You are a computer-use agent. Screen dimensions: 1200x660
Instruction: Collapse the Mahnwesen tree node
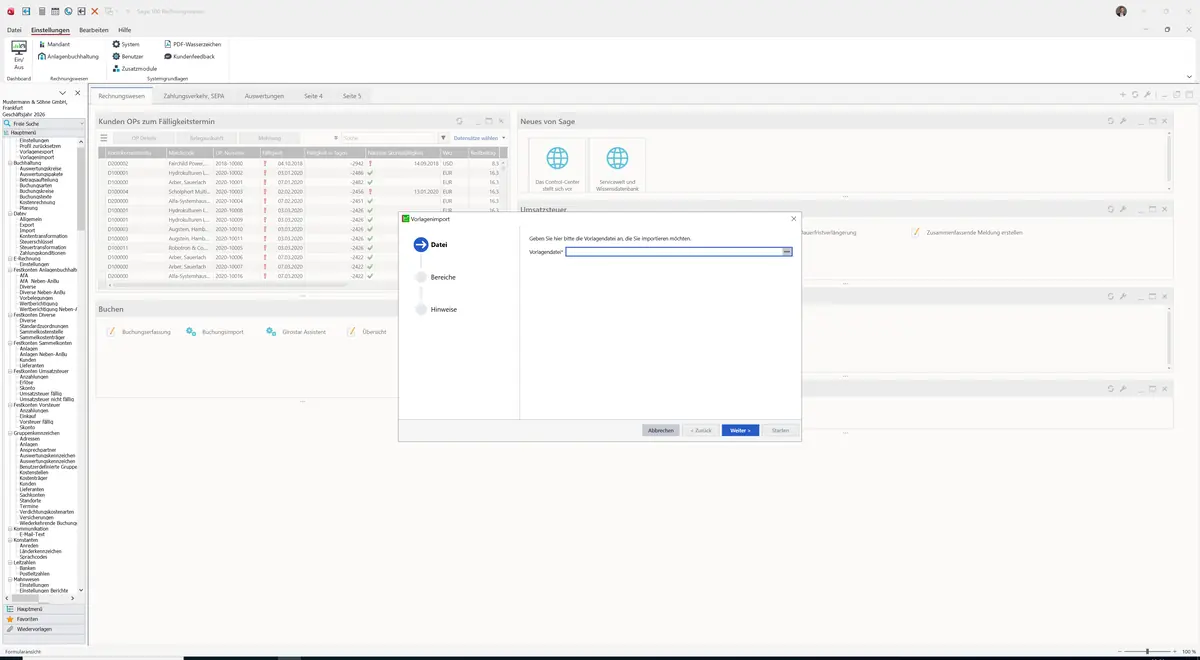[x=10, y=579]
